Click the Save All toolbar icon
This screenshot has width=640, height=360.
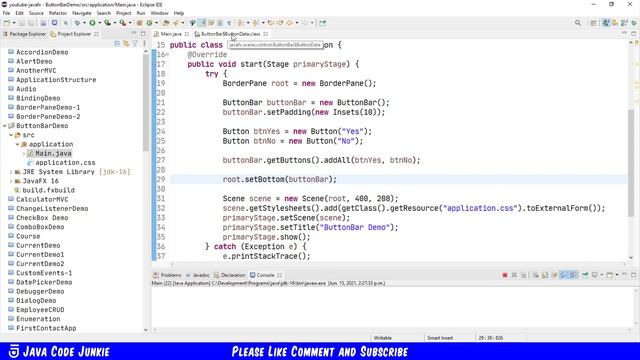[x=31, y=23]
